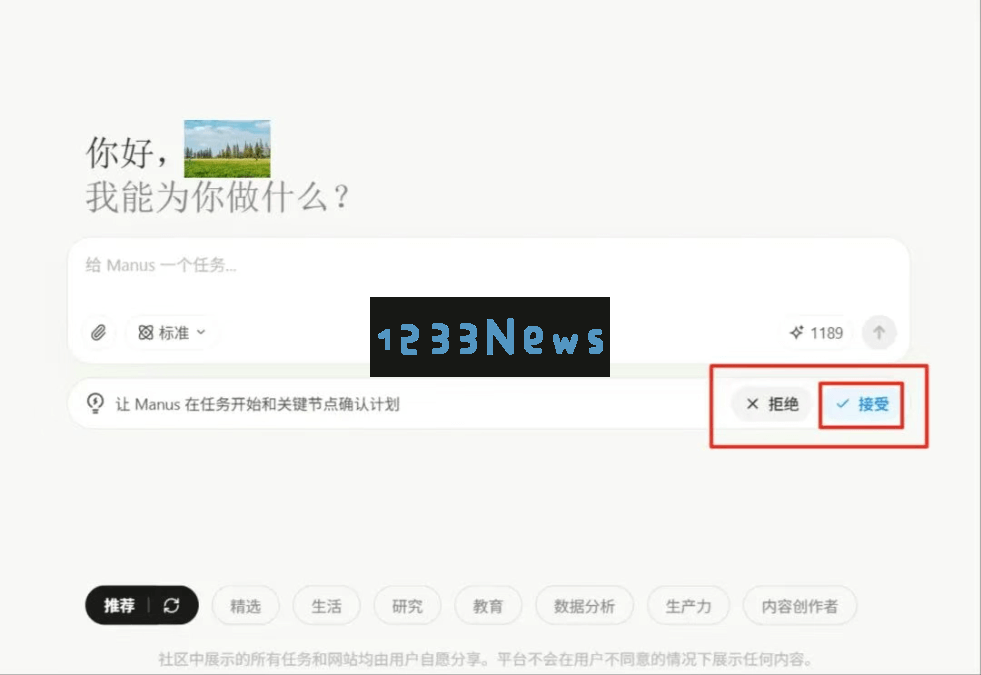The width and height of the screenshot is (981, 675).
Task: Switch to the 教育 tab
Action: coord(488,606)
